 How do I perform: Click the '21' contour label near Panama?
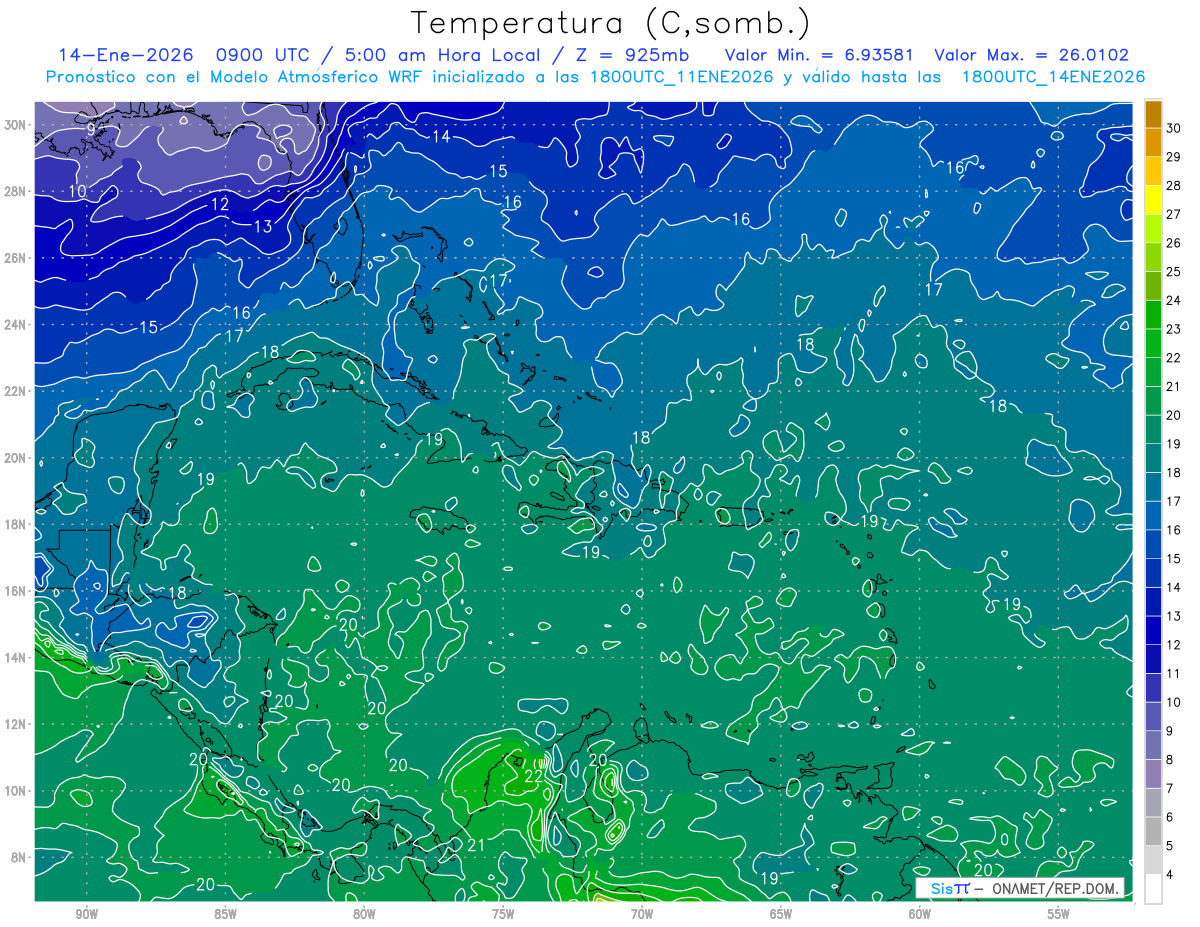476,846
